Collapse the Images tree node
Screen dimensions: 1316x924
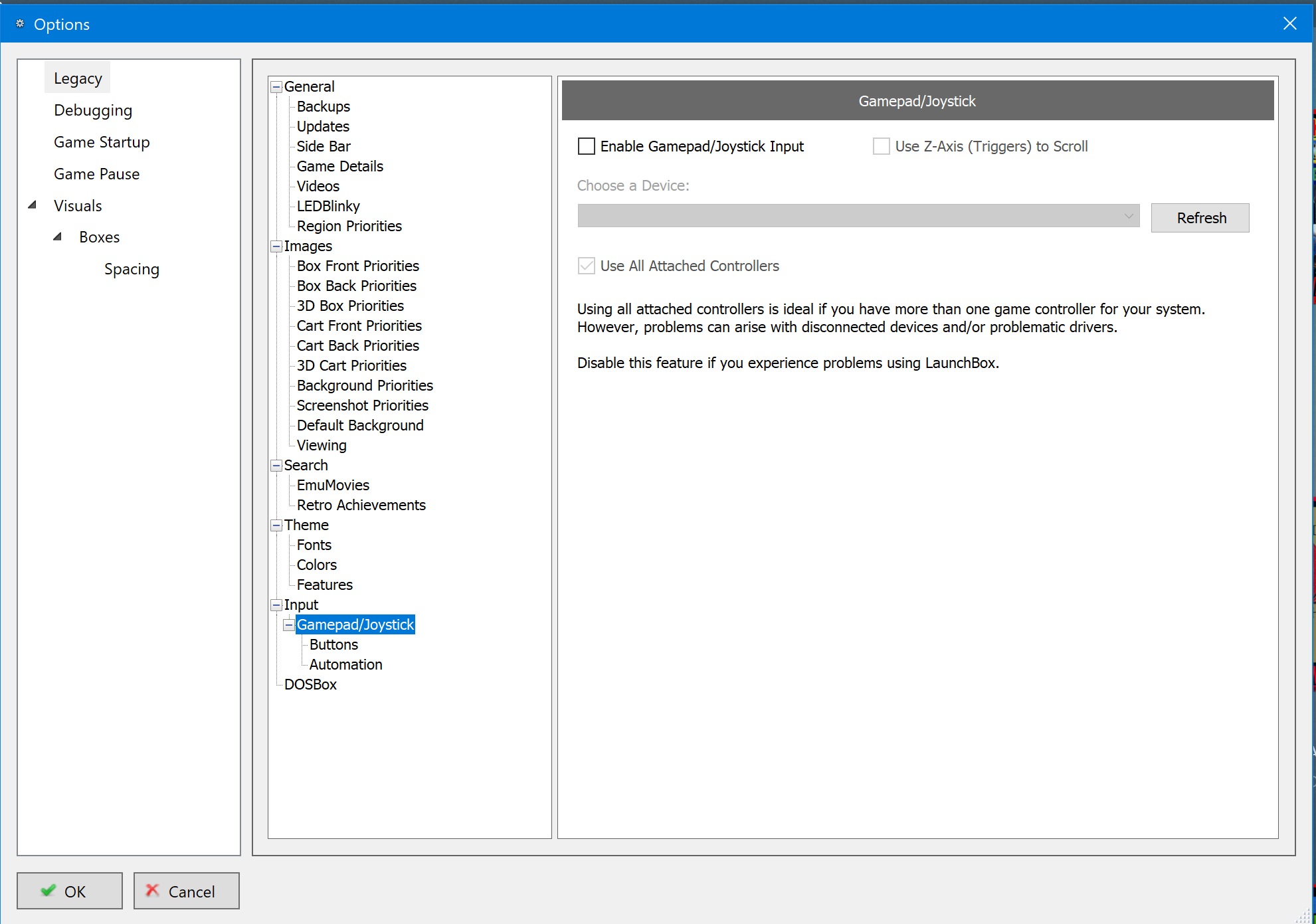tap(276, 246)
